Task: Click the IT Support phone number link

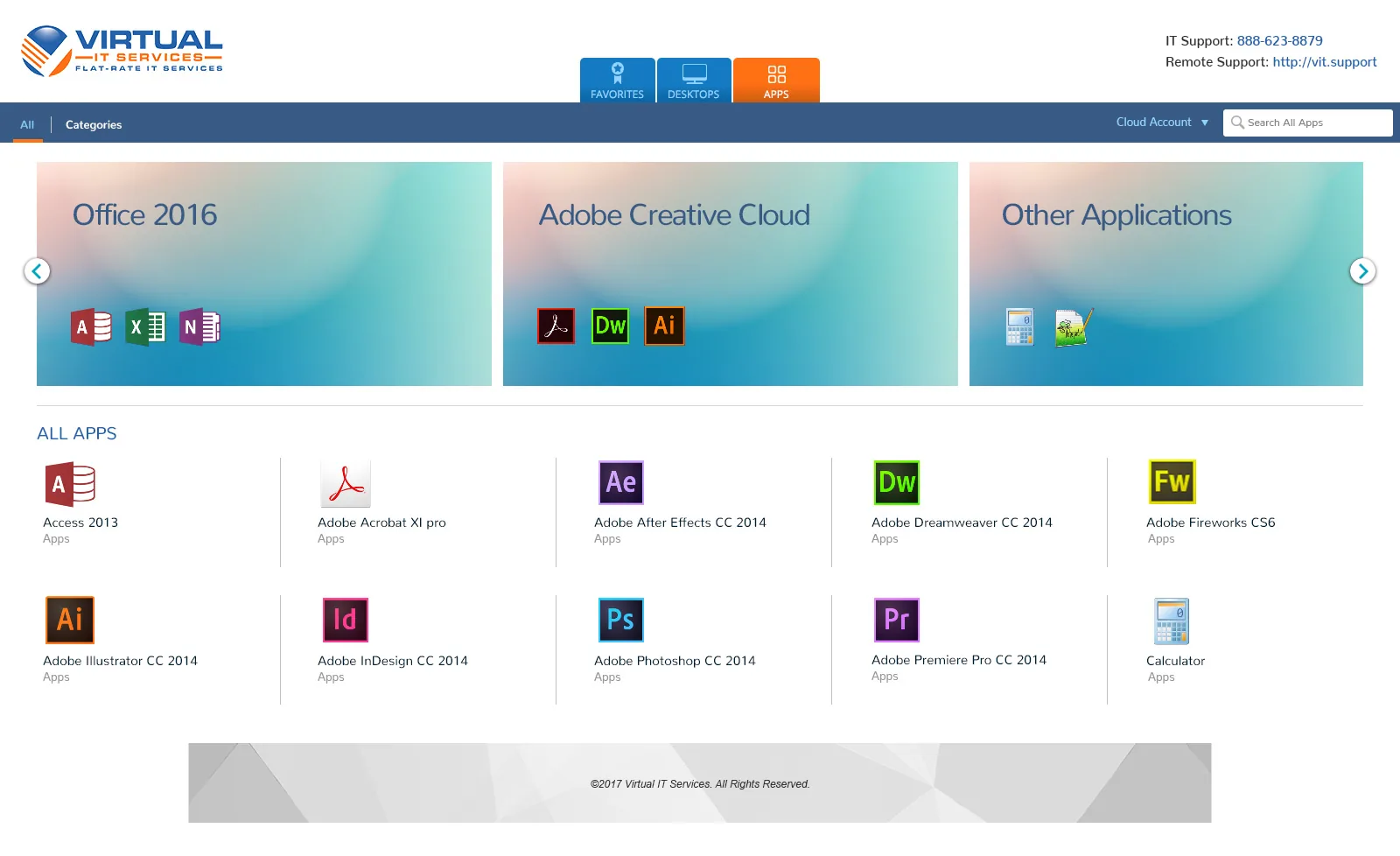Action: [x=1279, y=41]
